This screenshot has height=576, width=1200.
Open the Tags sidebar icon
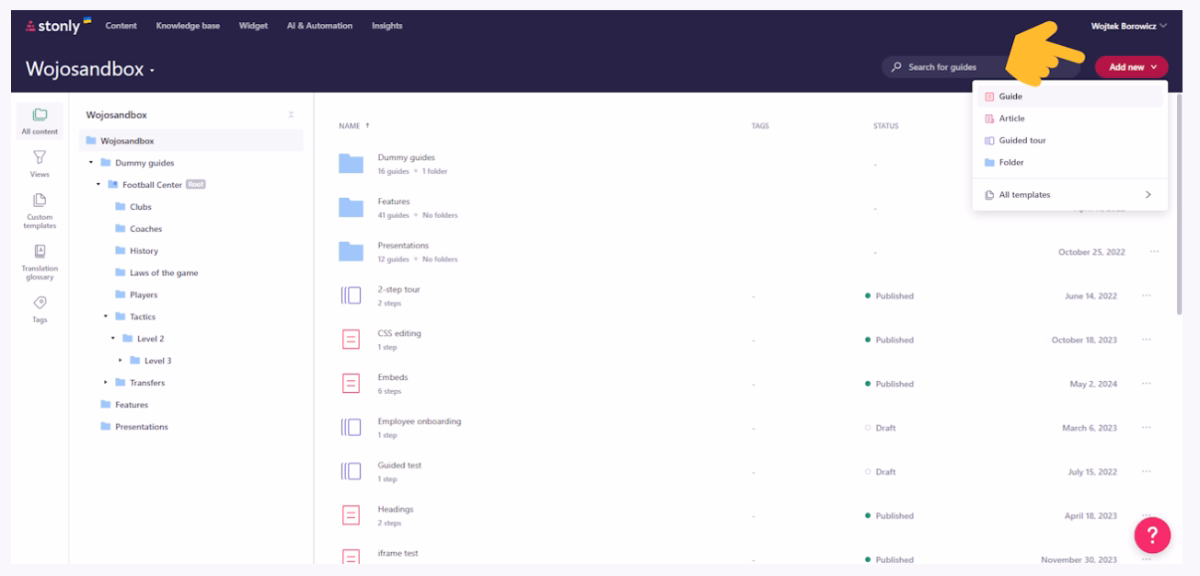tap(40, 302)
